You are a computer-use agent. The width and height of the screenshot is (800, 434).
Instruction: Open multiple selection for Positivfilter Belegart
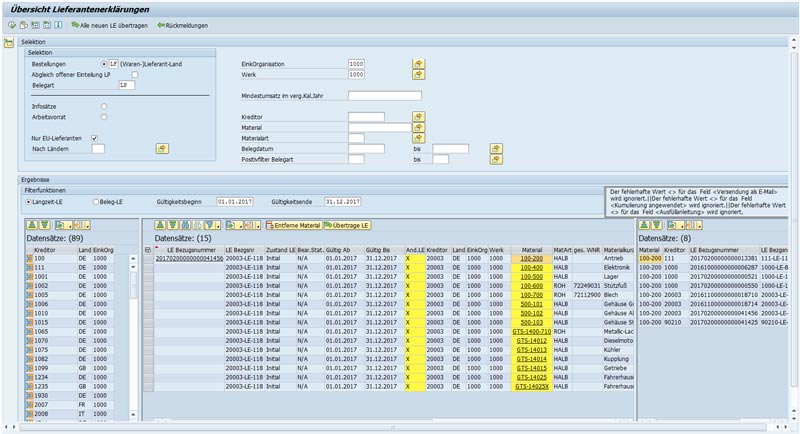click(496, 160)
